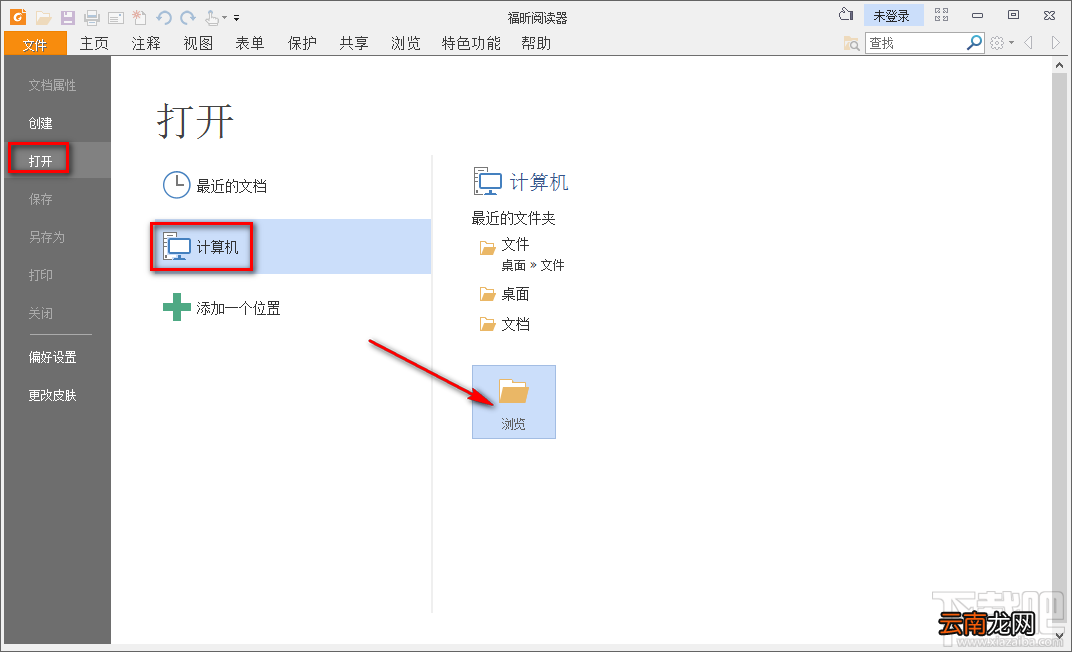Click the vertical scrollbar up arrow
The image size is (1072, 652).
(x=1059, y=66)
